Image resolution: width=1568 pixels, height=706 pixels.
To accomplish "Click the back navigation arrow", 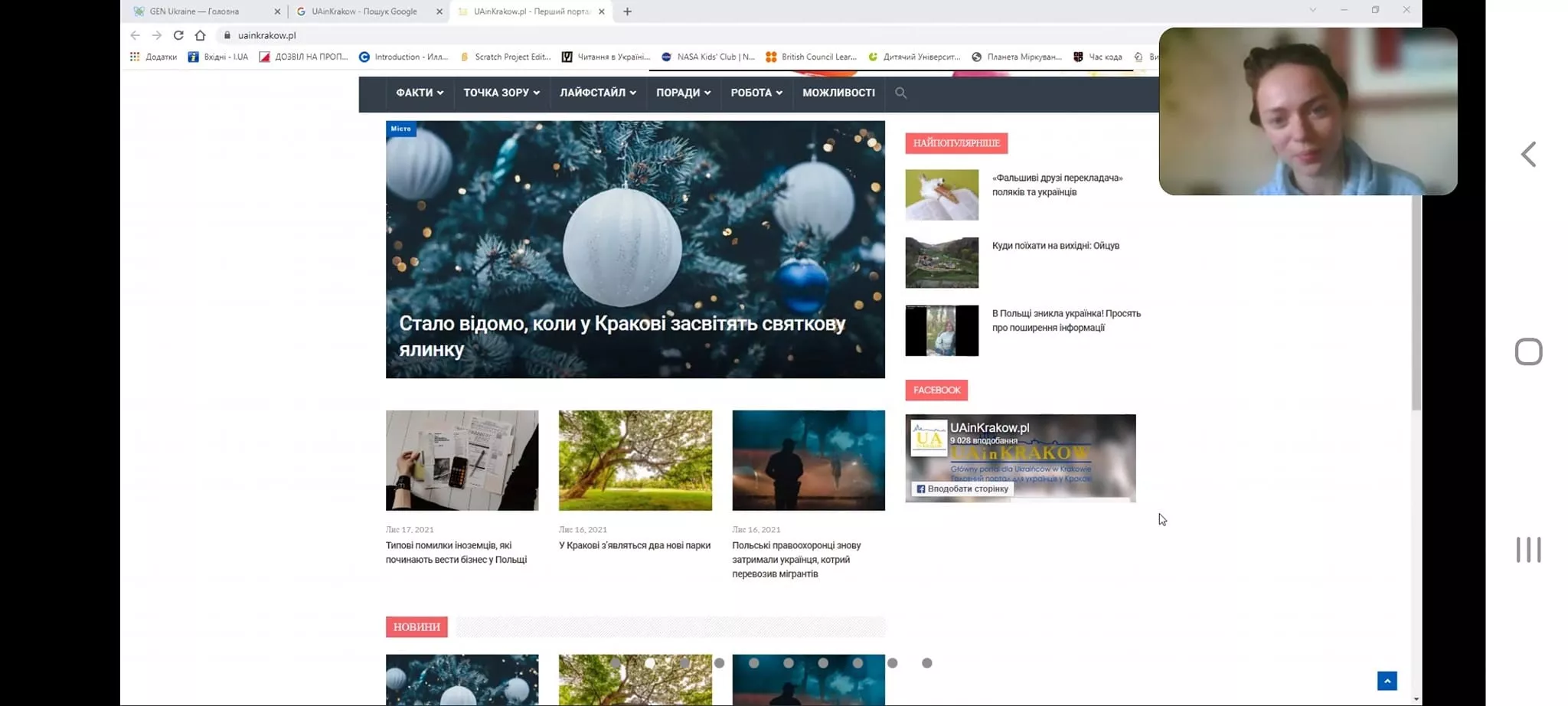I will (135, 34).
